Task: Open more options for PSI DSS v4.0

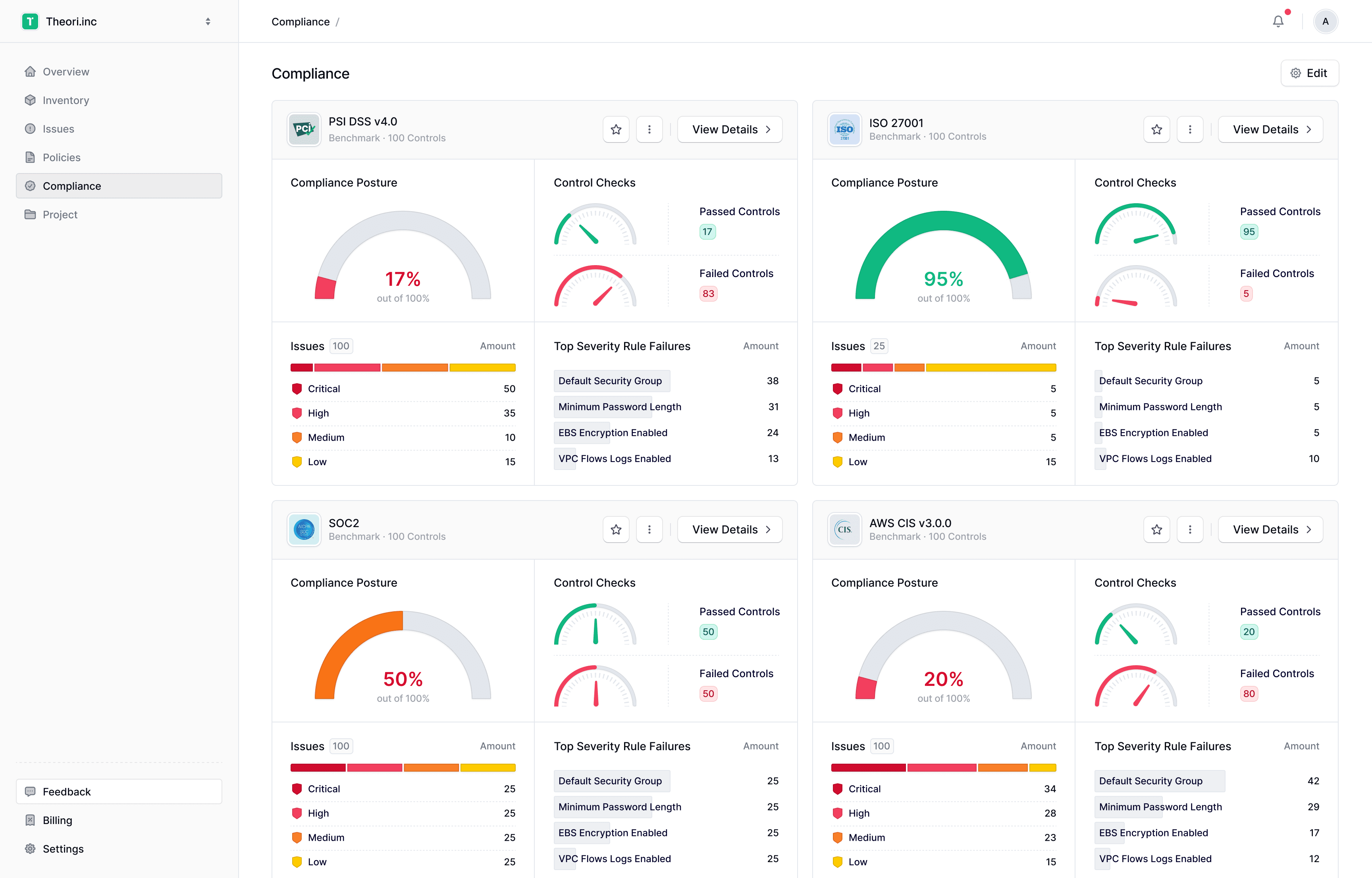Action: coord(649,129)
